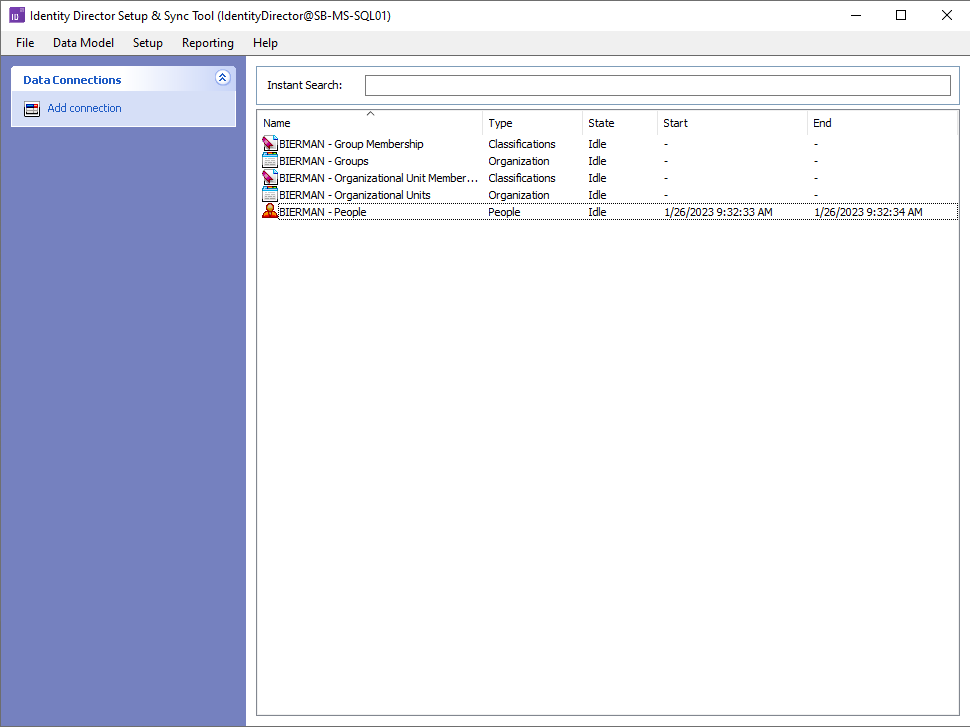
Task: Open the File menu
Action: point(25,43)
